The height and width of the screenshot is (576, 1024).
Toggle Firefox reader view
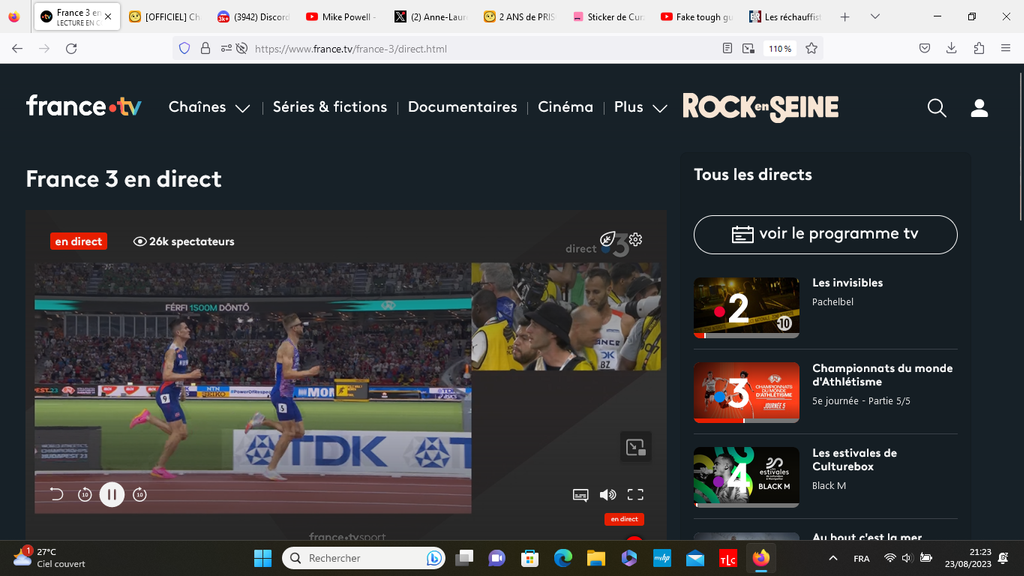[x=727, y=48]
